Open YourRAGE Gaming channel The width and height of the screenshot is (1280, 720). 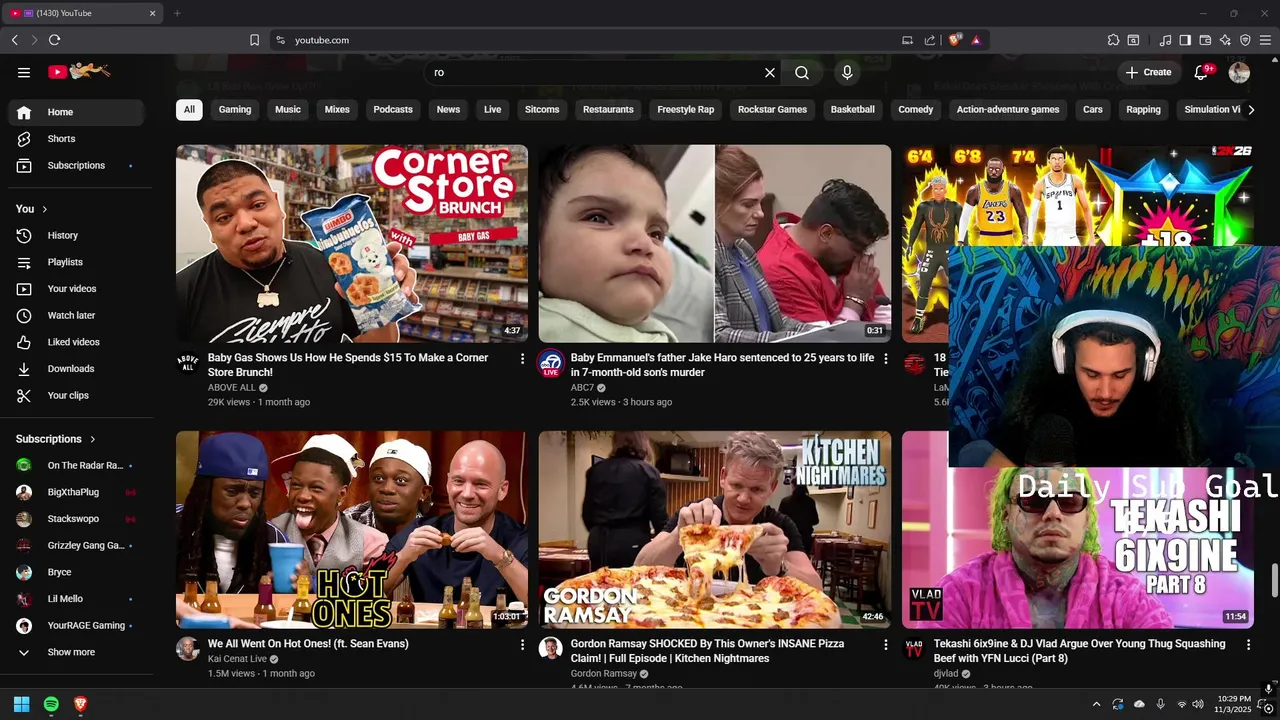[x=77, y=625]
